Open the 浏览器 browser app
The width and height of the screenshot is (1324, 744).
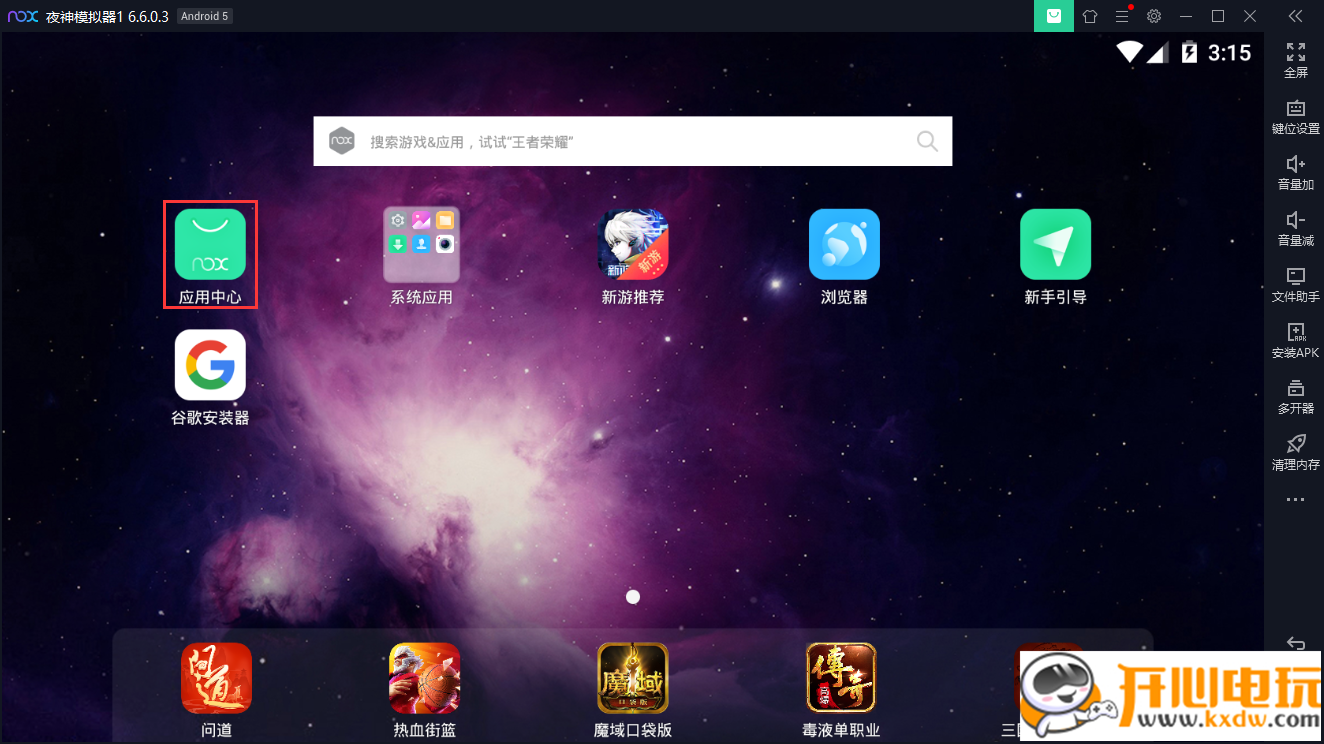pos(844,245)
